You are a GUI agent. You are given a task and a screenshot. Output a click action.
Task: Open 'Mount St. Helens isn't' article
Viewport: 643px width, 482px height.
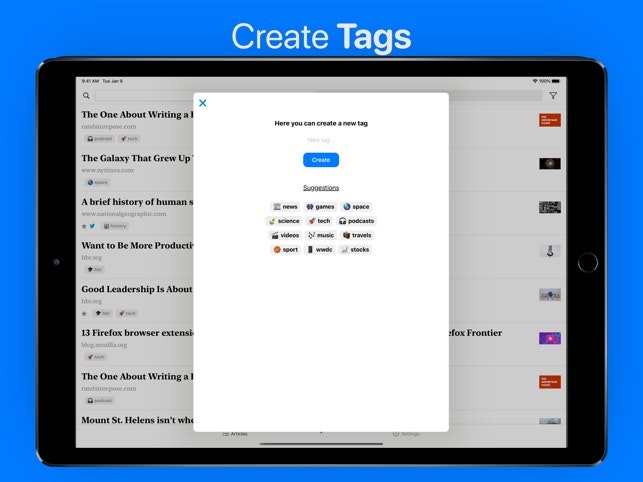[x=137, y=420]
